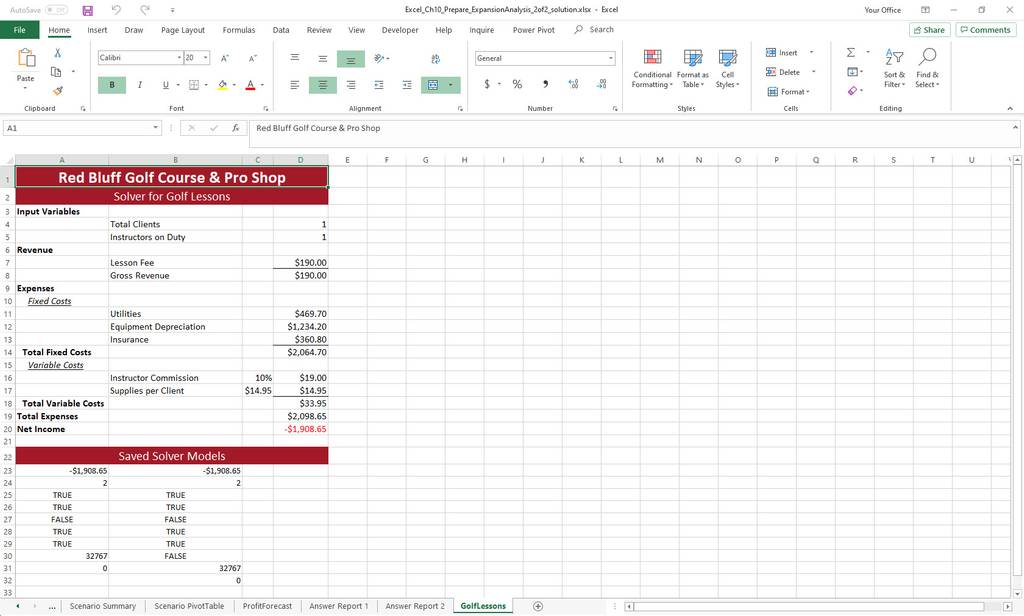Decrease indent
The height and width of the screenshot is (616, 1024).
coord(379,85)
